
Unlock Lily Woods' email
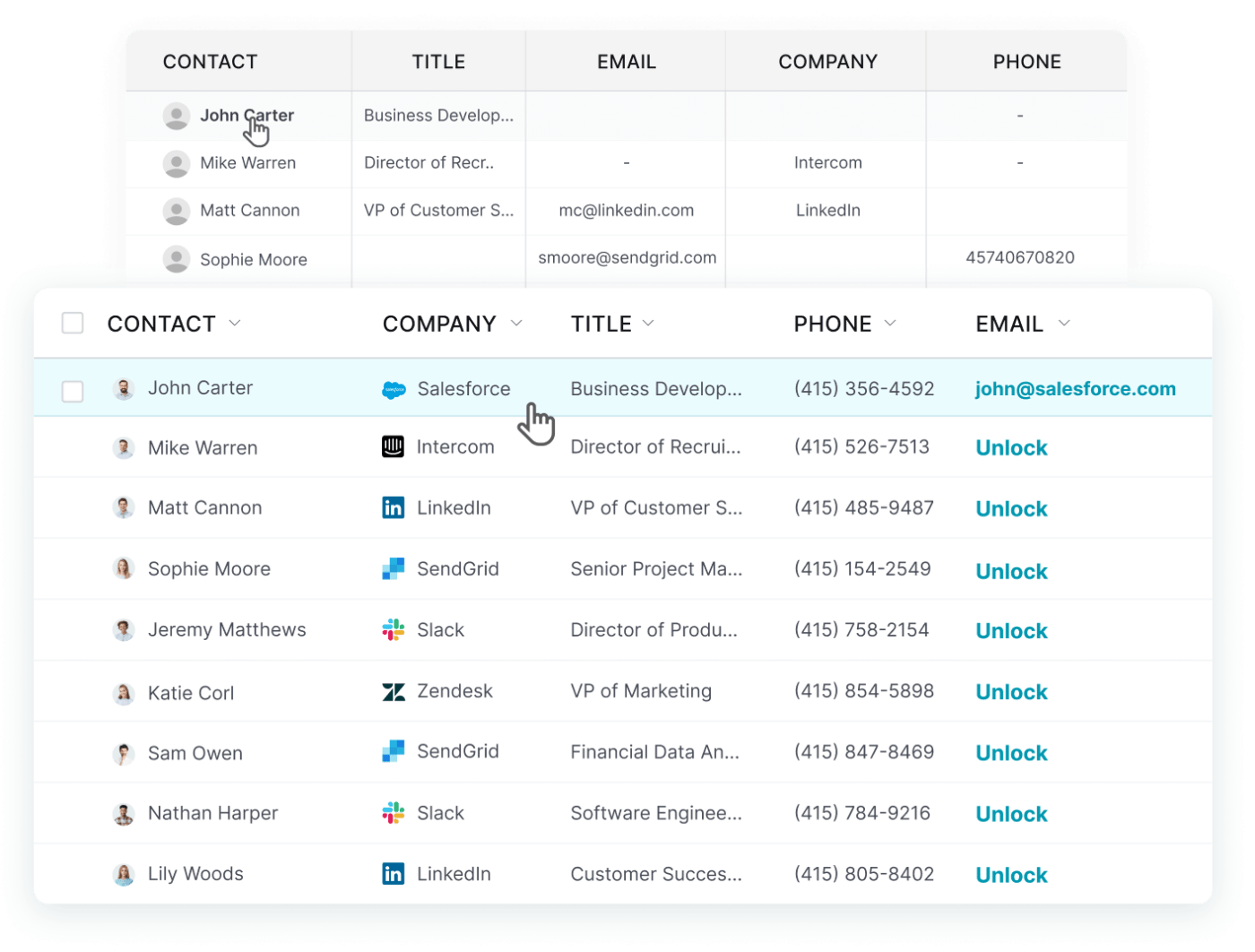tap(1011, 875)
